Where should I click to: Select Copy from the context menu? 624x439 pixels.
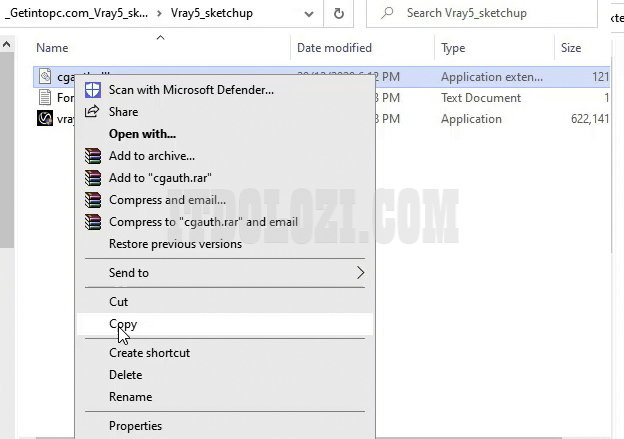tap(123, 324)
